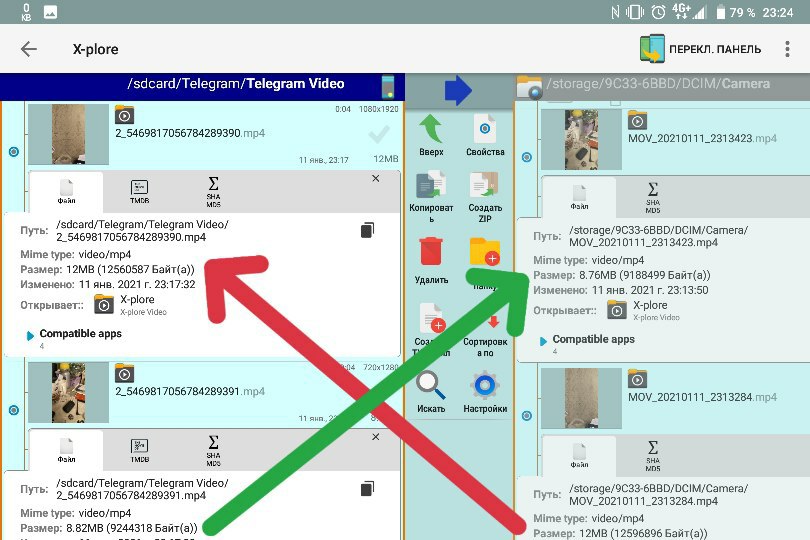Select file name MOV_20210111_2313423.mp4 in list
The width and height of the screenshot is (810, 540).
coord(702,138)
